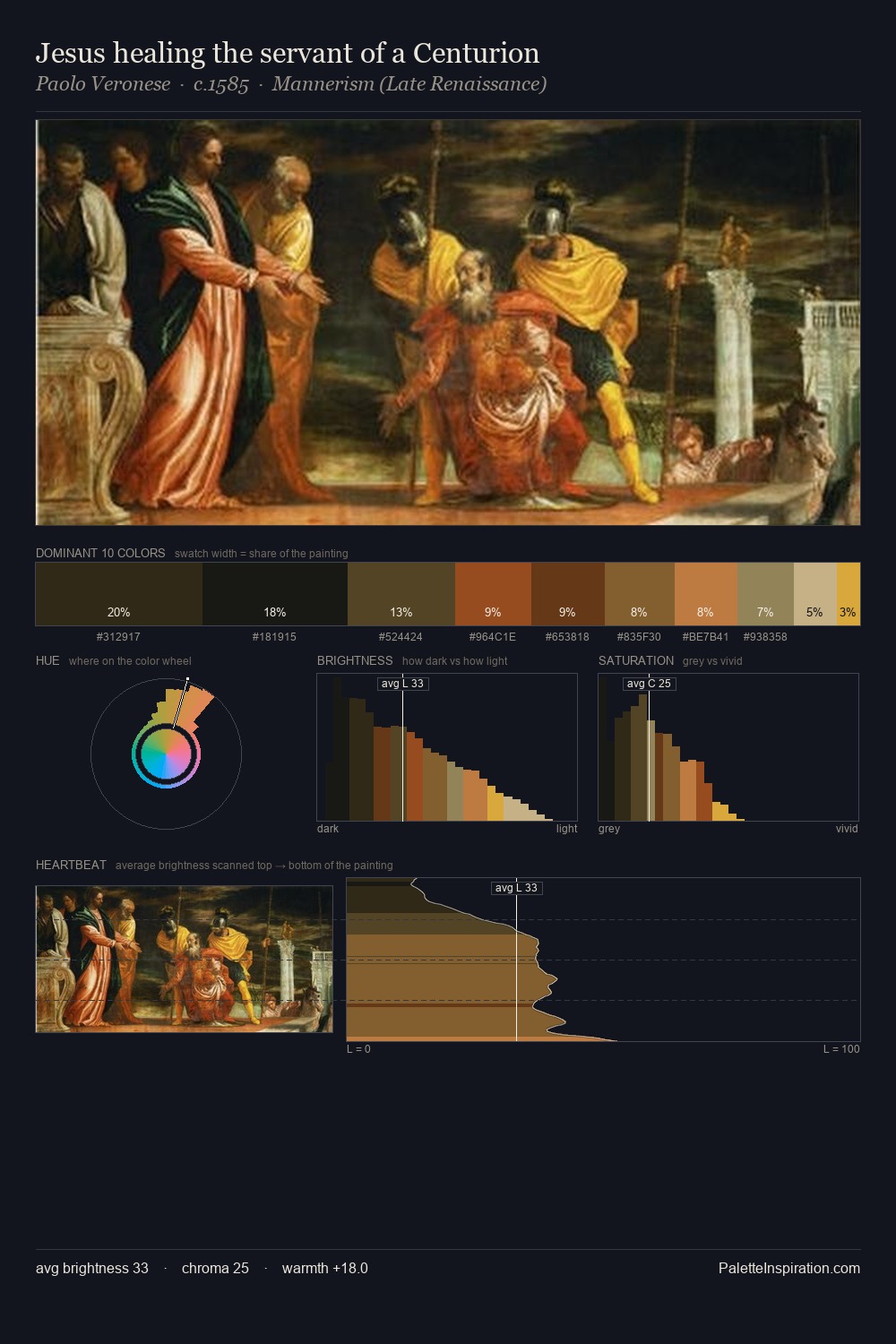
Task: Select the #653818 dark brown swatch
Action: [568, 594]
